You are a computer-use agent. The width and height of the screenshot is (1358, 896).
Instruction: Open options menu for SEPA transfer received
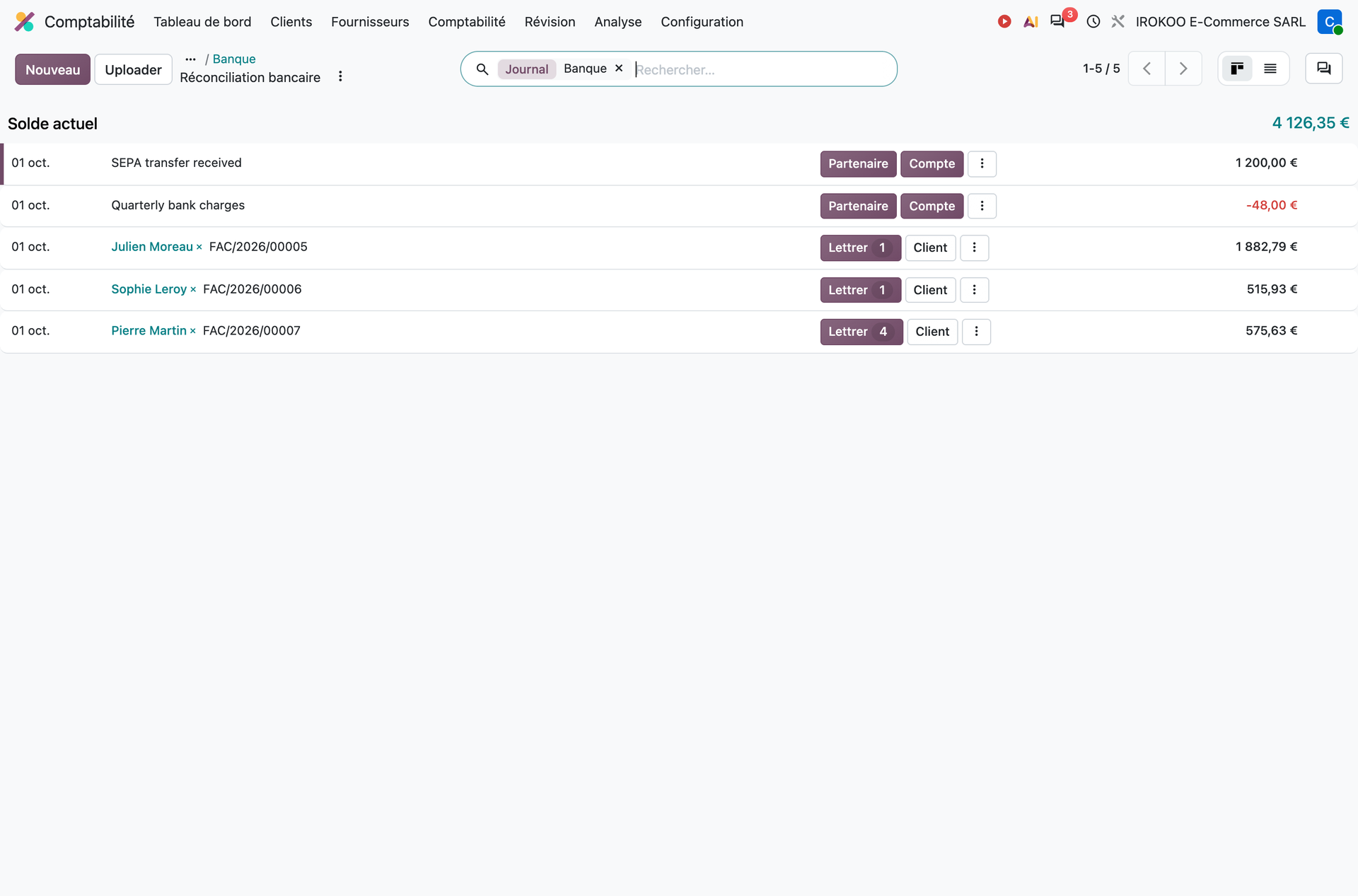[982, 163]
